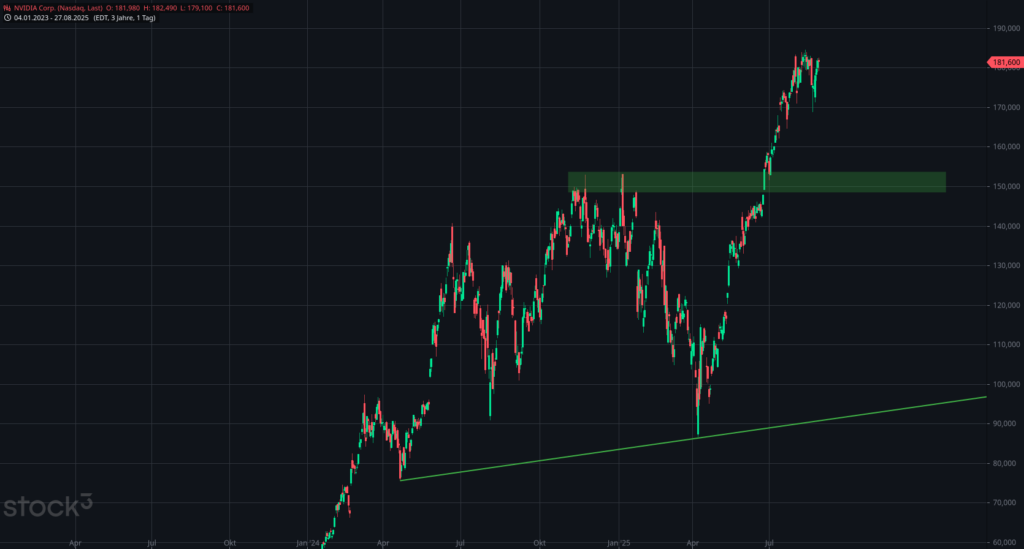Click the close value C: 181,600

tap(232, 8)
